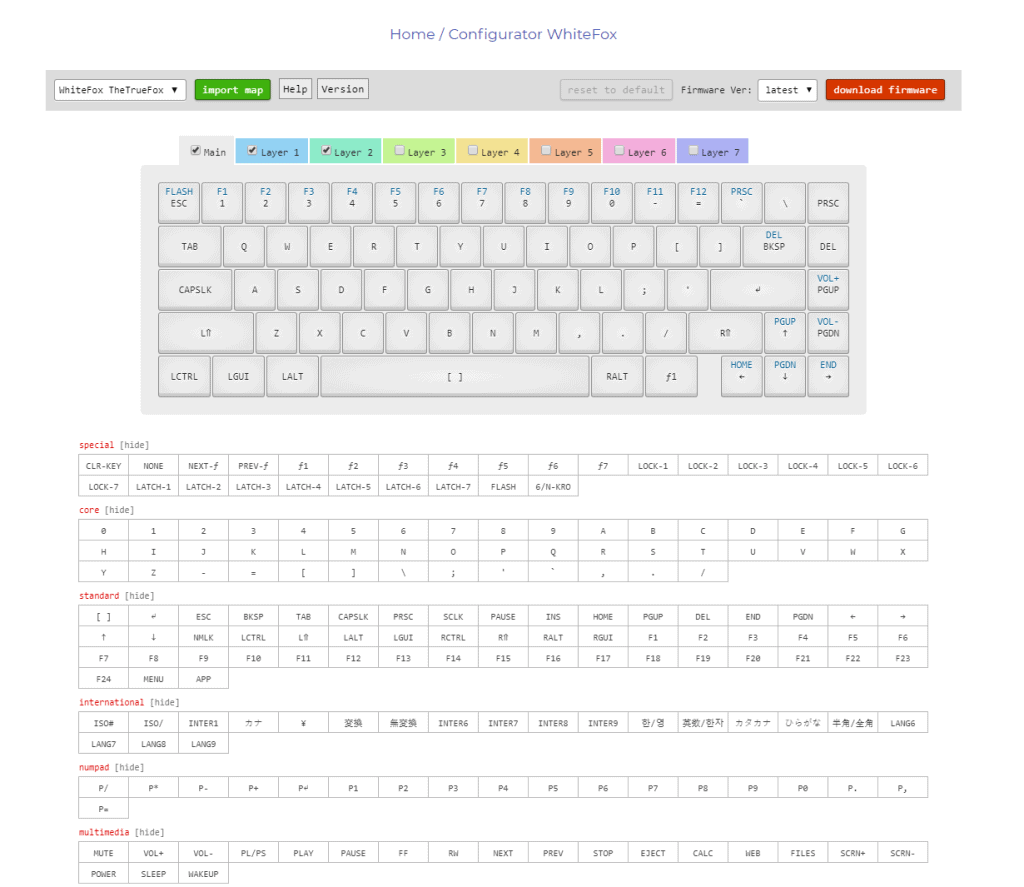1024x887 pixels.
Task: Follow the Home breadcrumb link
Action: coord(412,34)
